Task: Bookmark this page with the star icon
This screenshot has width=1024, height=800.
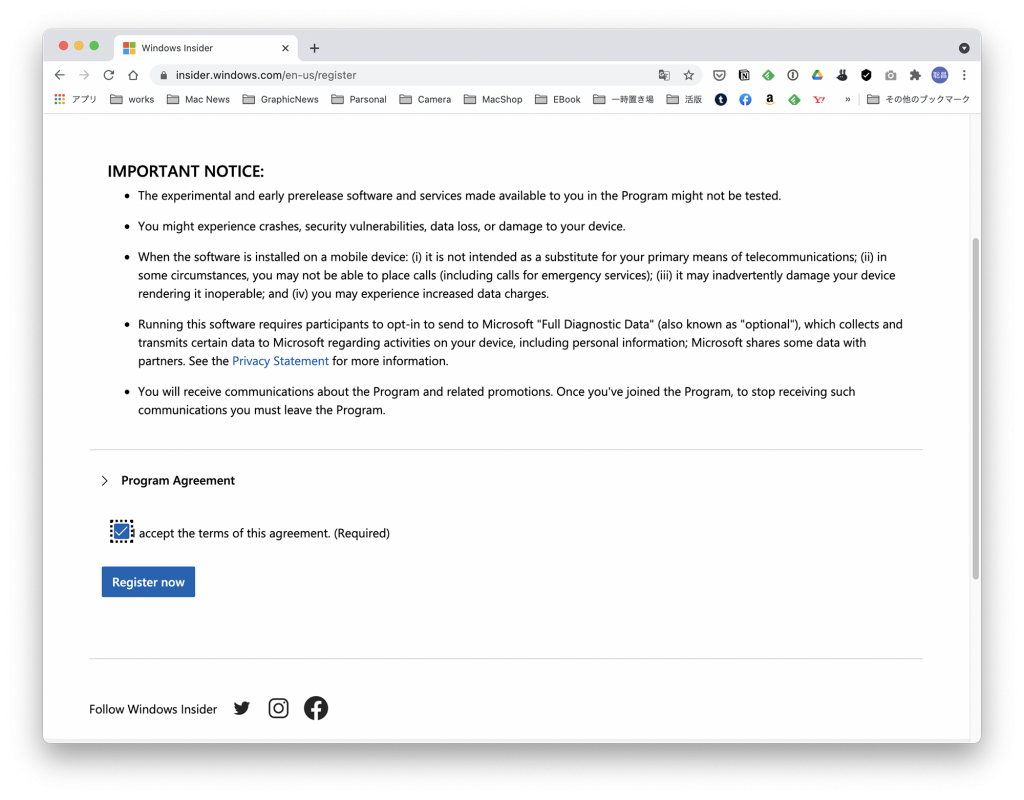Action: click(688, 75)
